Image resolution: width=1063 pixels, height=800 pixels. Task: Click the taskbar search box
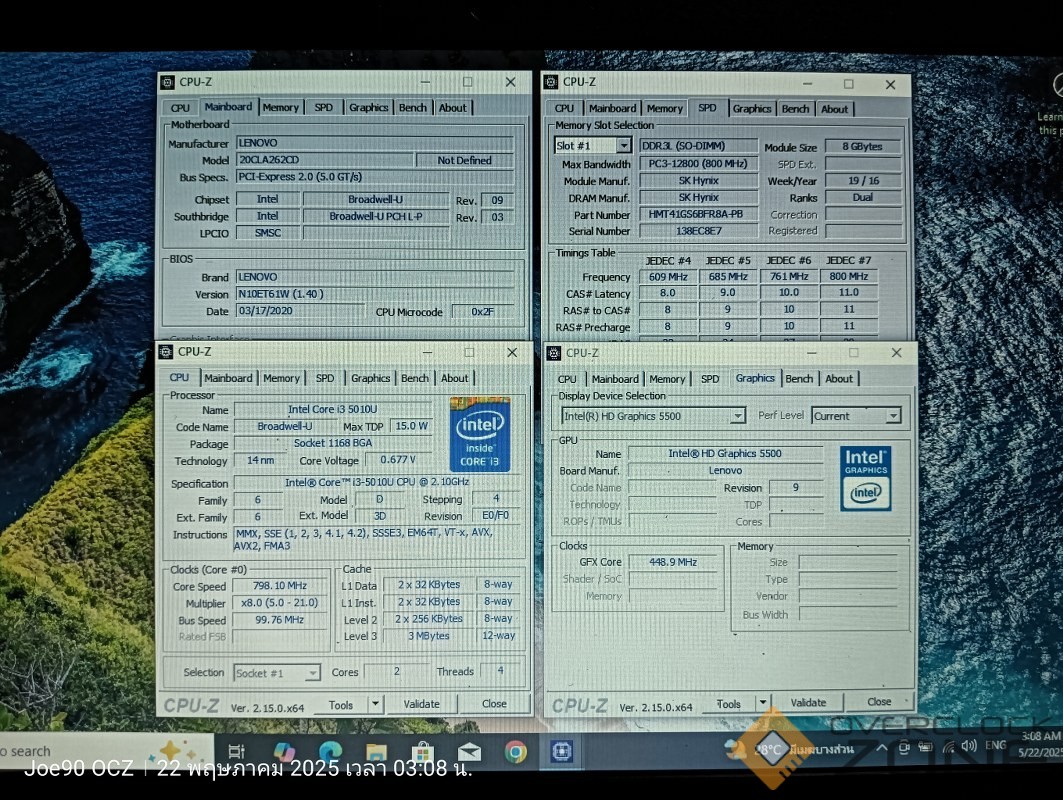pos(105,751)
